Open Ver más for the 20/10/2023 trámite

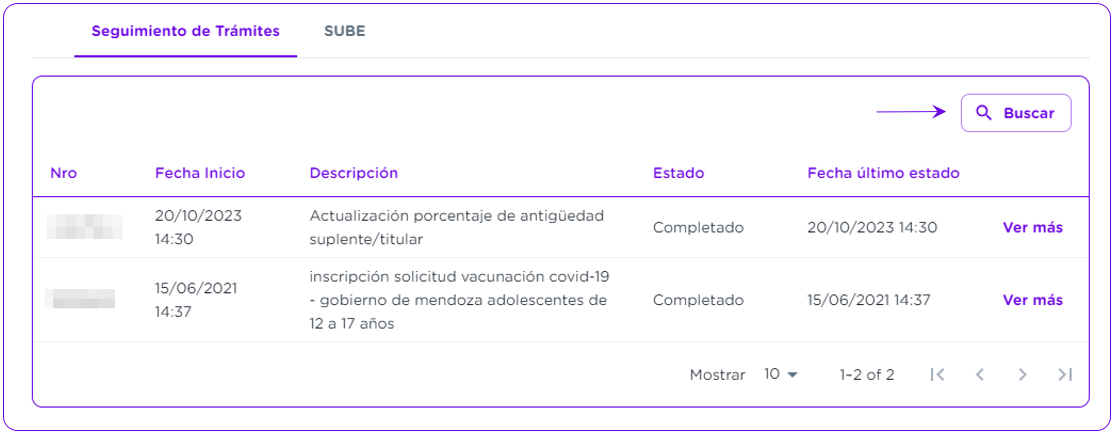(1032, 227)
